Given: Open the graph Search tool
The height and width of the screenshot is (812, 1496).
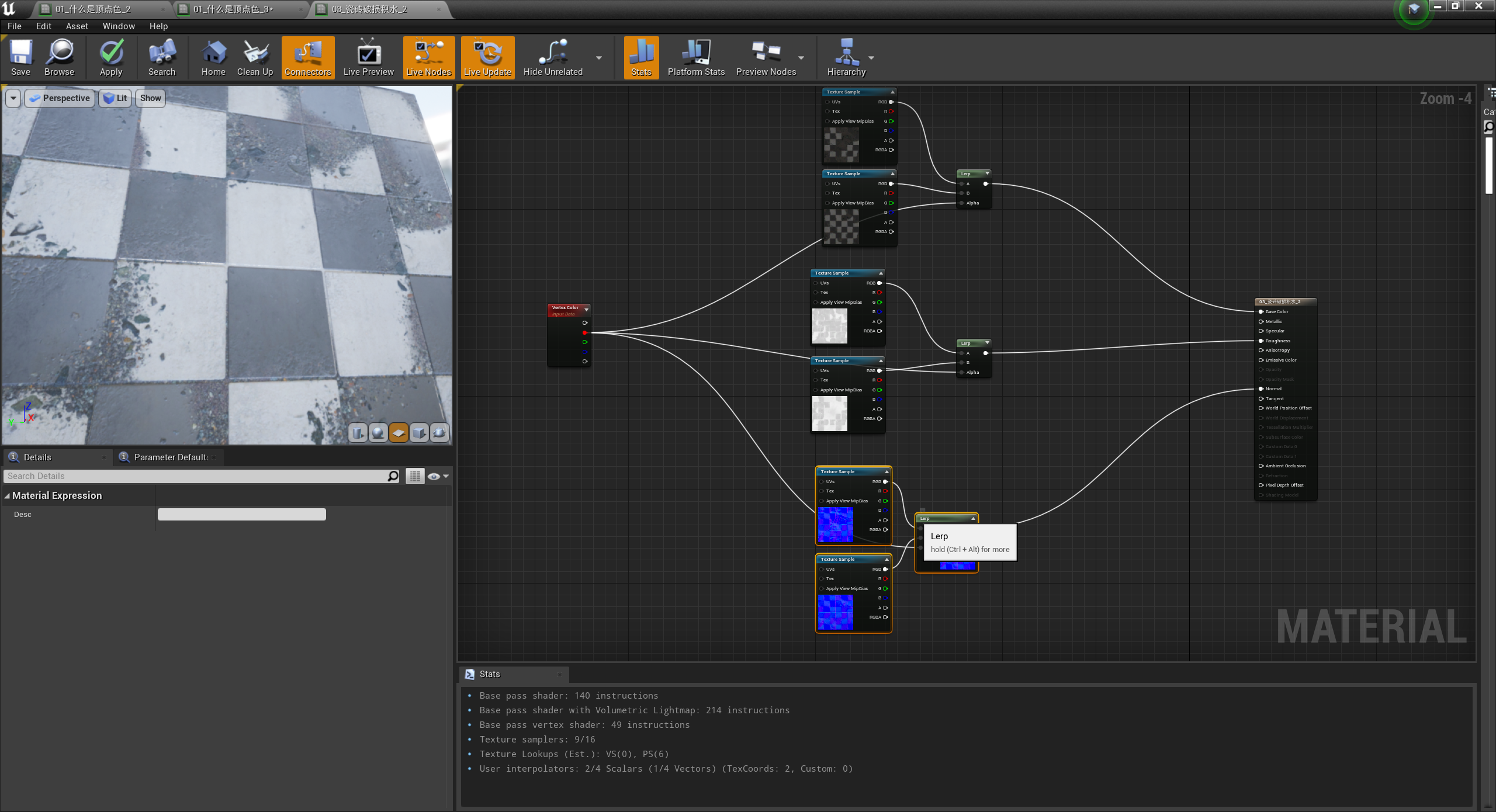Looking at the screenshot, I should [162, 57].
